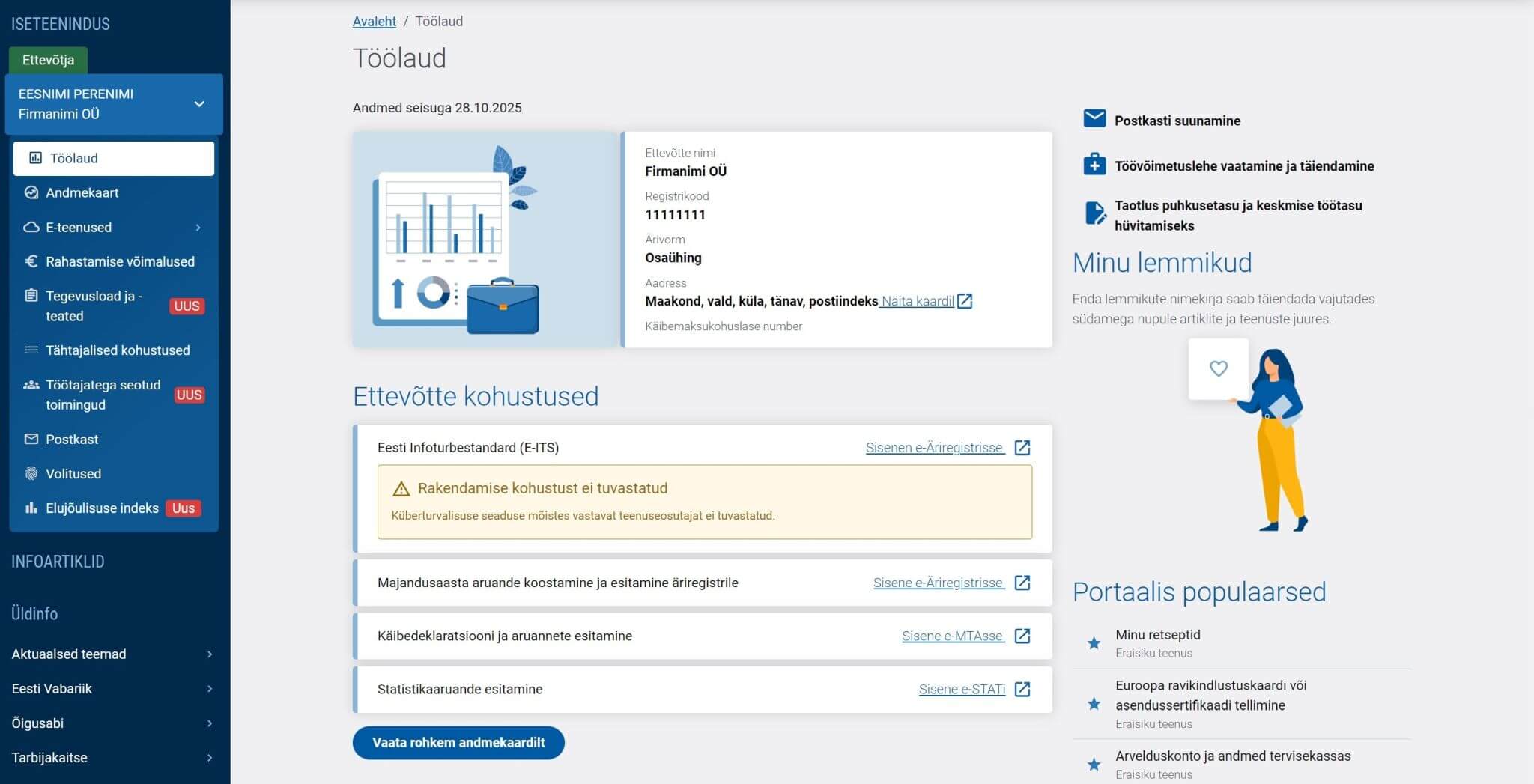This screenshot has width=1534, height=784.
Task: Follow the Sisenen e-Äriregistrisse link
Action: point(934,448)
